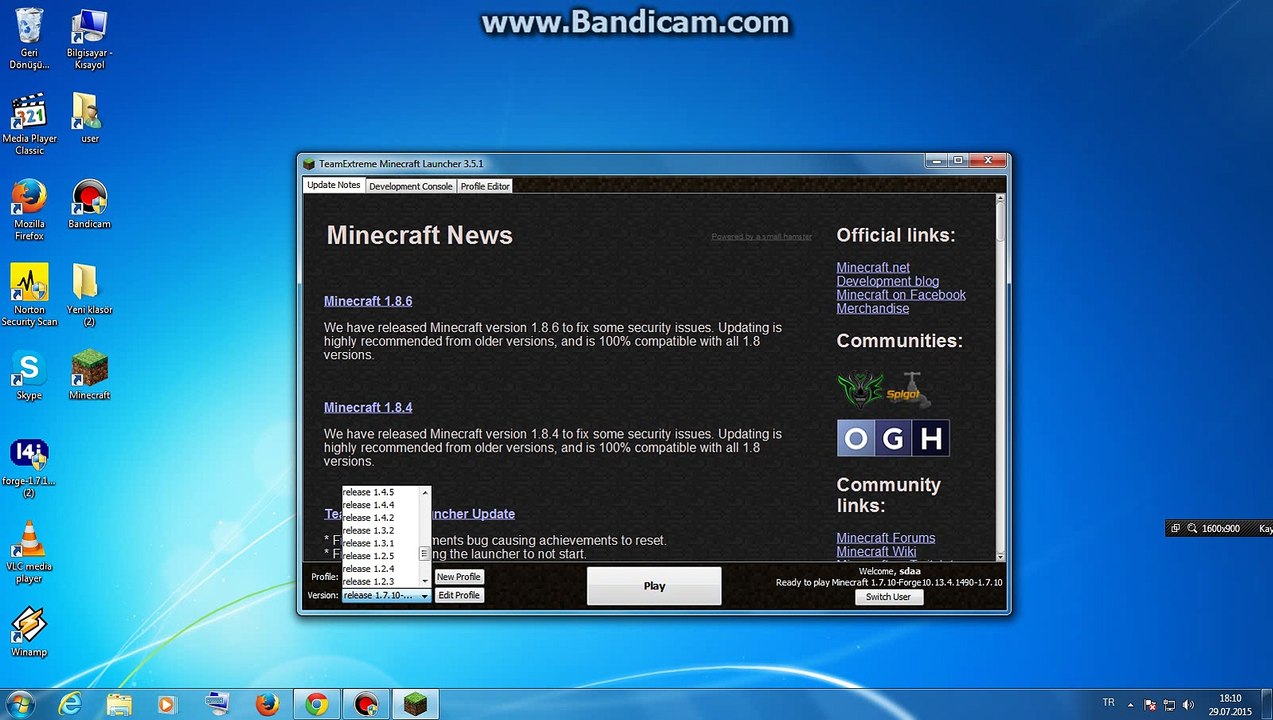Open the Recycle Bin desktop icon

[x=29, y=38]
